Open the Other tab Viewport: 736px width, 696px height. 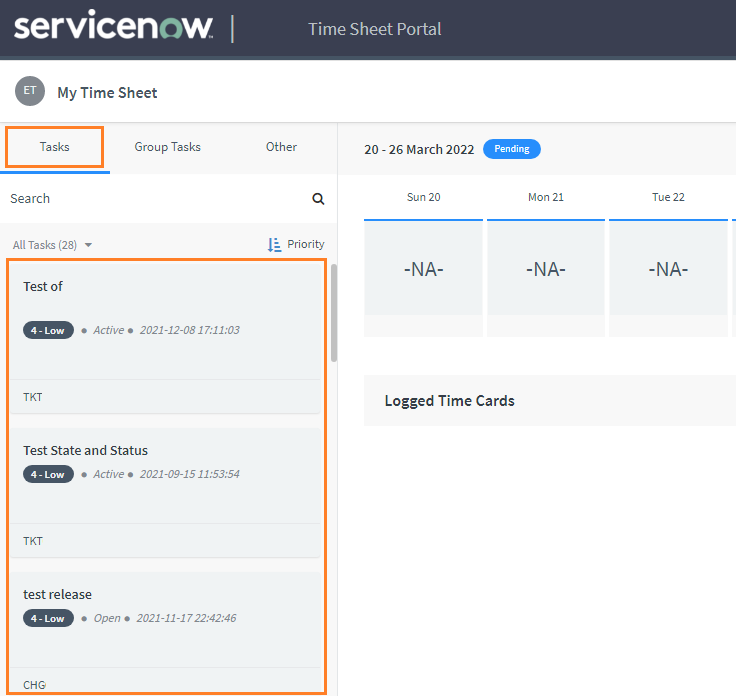click(281, 147)
